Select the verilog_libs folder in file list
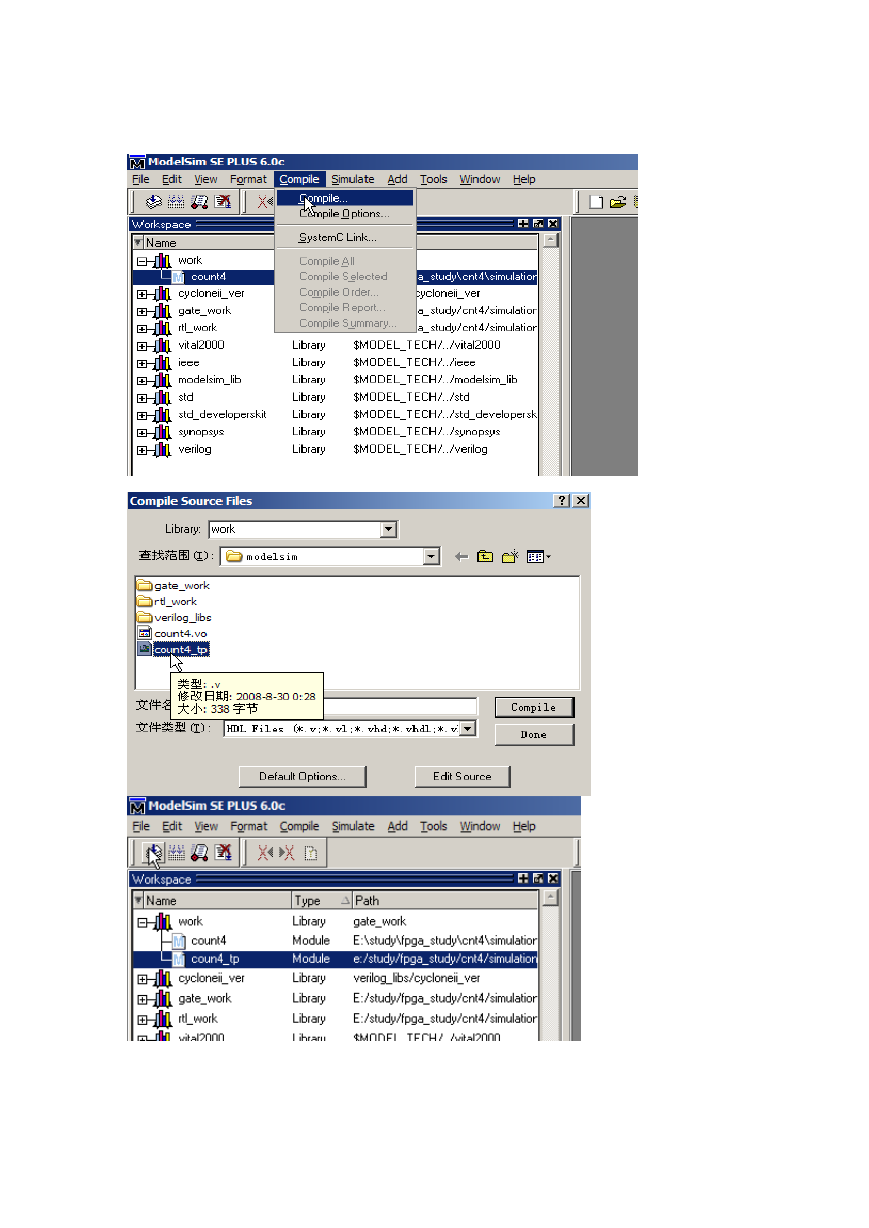Viewport: 869px width, 1228px height. point(174,617)
